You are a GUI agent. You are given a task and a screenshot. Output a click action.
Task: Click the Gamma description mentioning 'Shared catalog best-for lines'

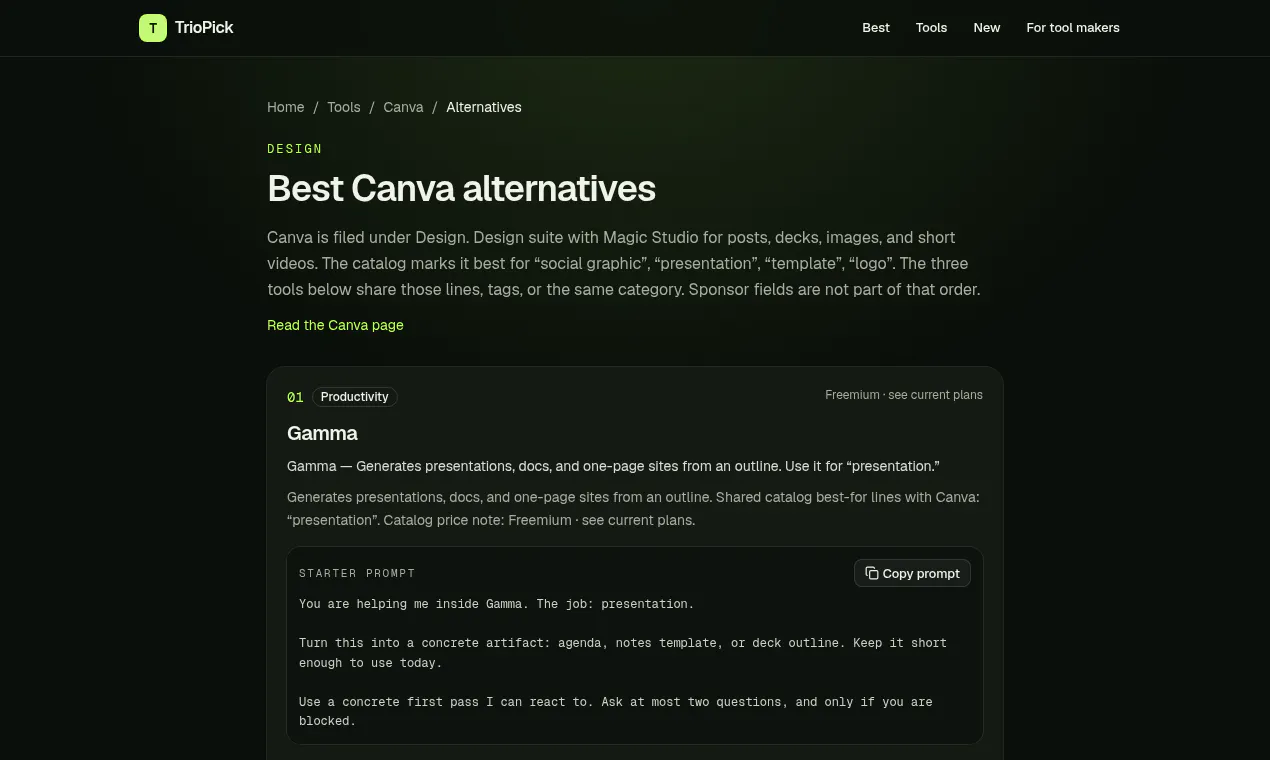633,508
